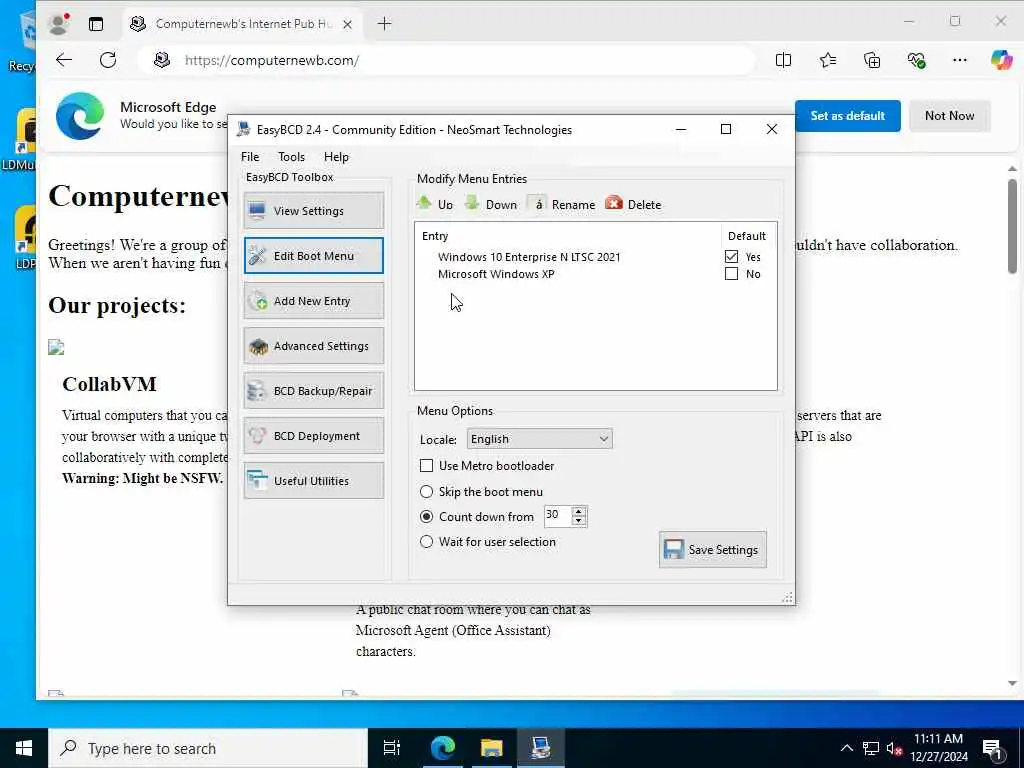Screen dimensions: 1024x768
Task: Open volume icon in system tray
Action: click(894, 748)
